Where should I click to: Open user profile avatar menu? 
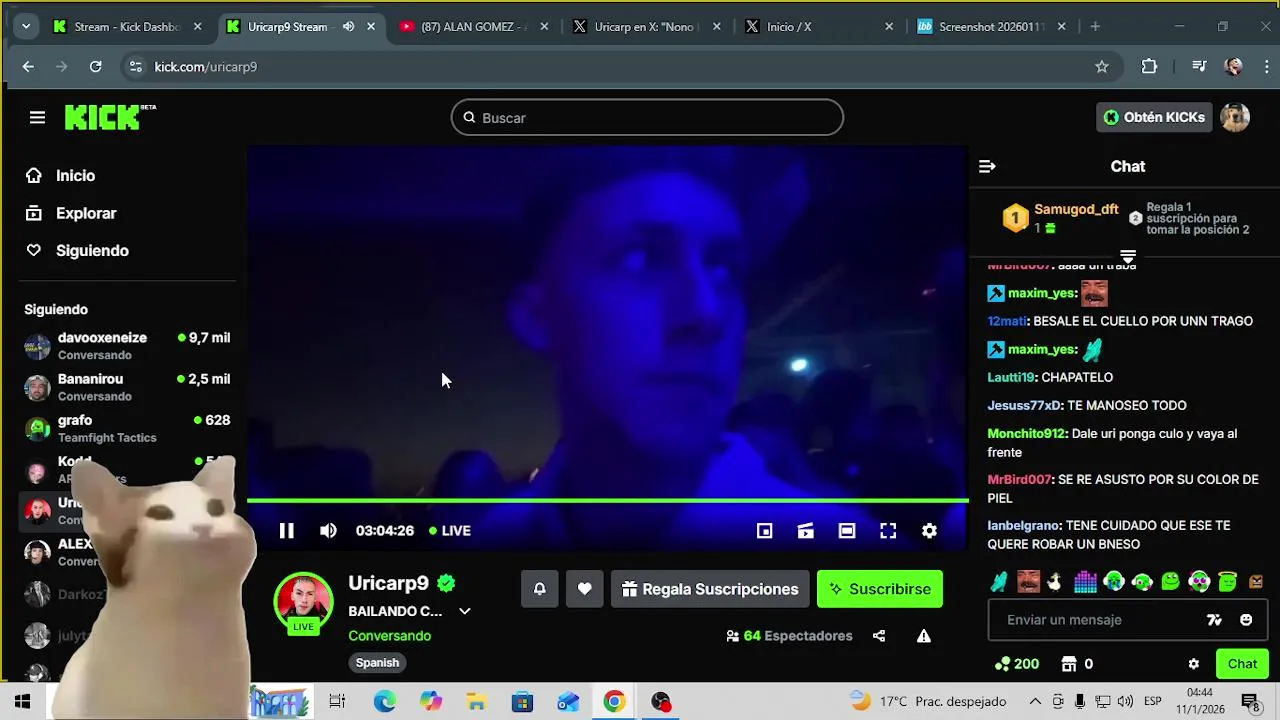point(1235,118)
